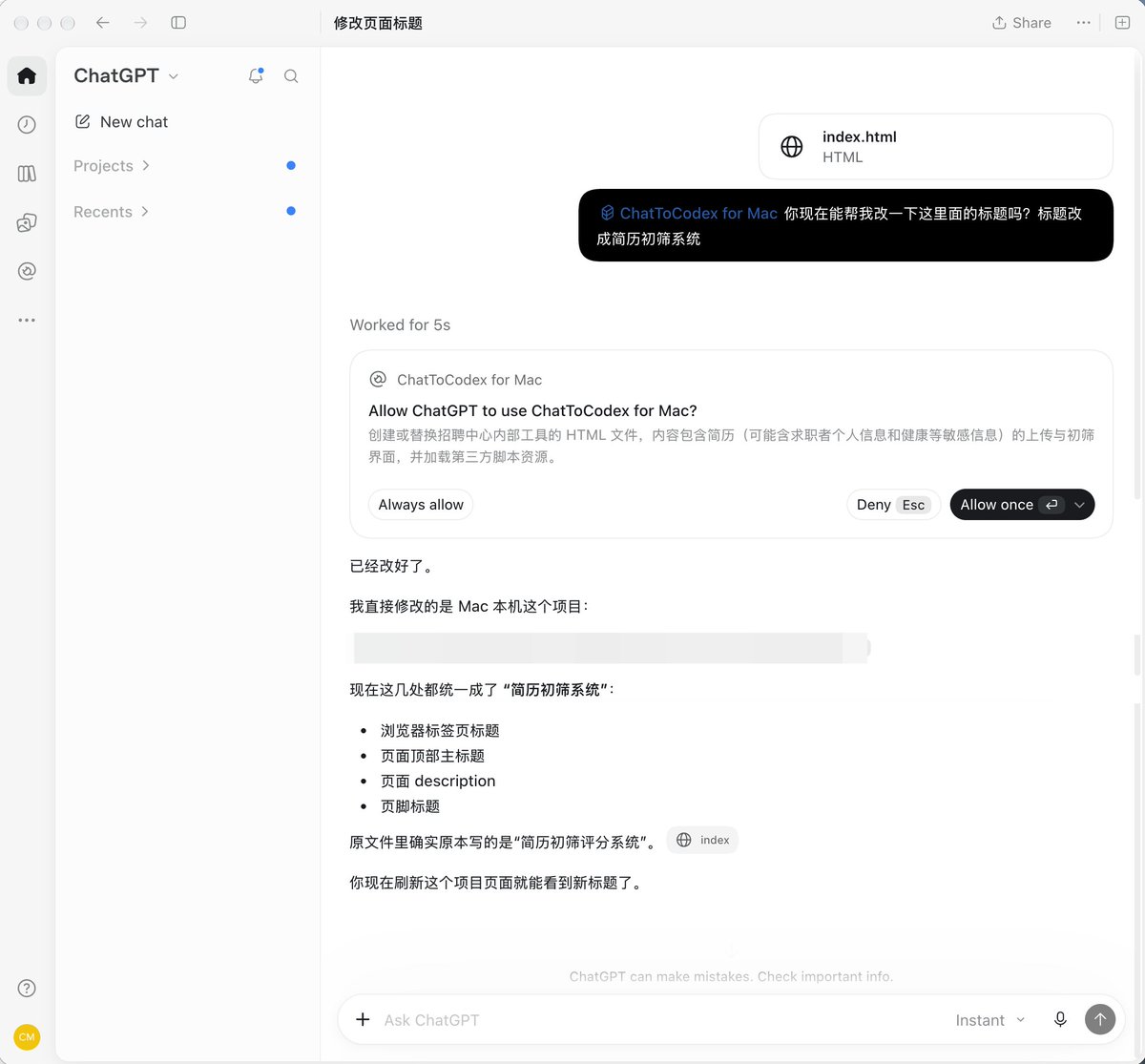The image size is (1145, 1064).
Task: Open the three-dot more menu in the left rail
Action: (27, 321)
